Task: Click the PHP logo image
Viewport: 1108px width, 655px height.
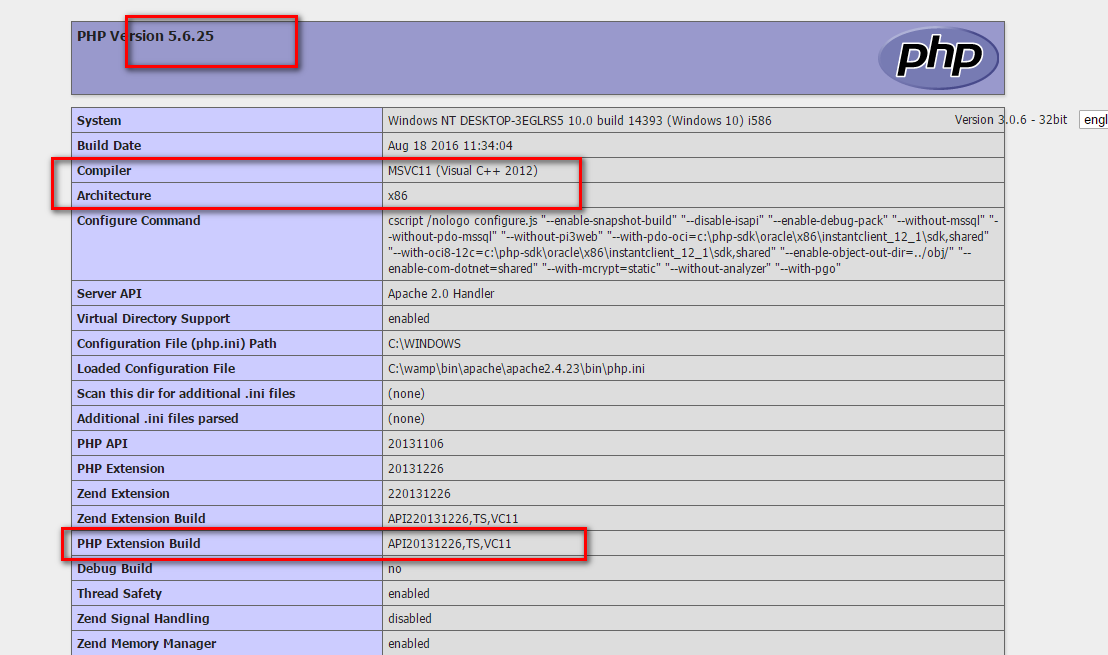Action: 938,58
